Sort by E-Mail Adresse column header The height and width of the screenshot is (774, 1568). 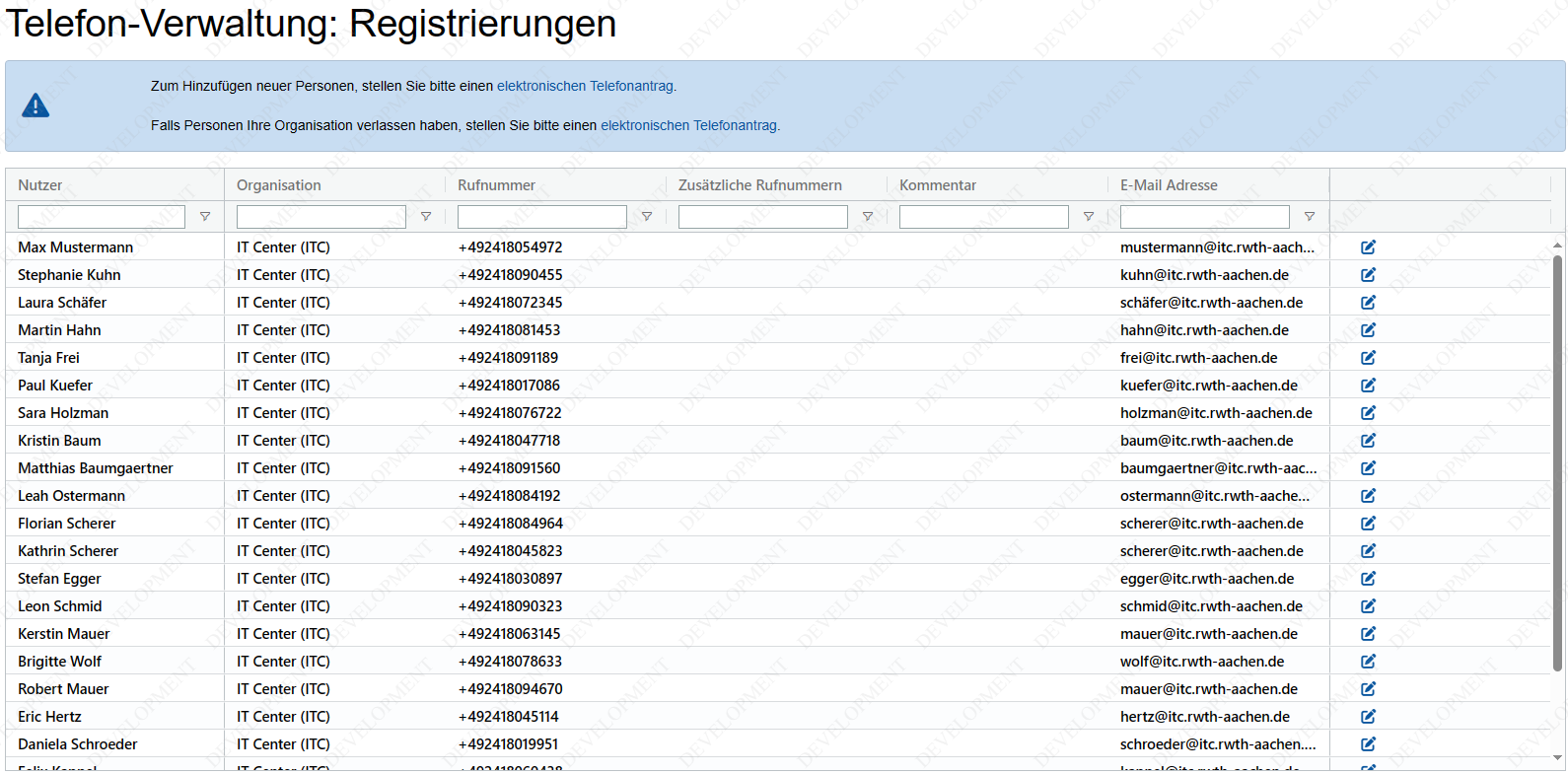pyautogui.click(x=1169, y=185)
